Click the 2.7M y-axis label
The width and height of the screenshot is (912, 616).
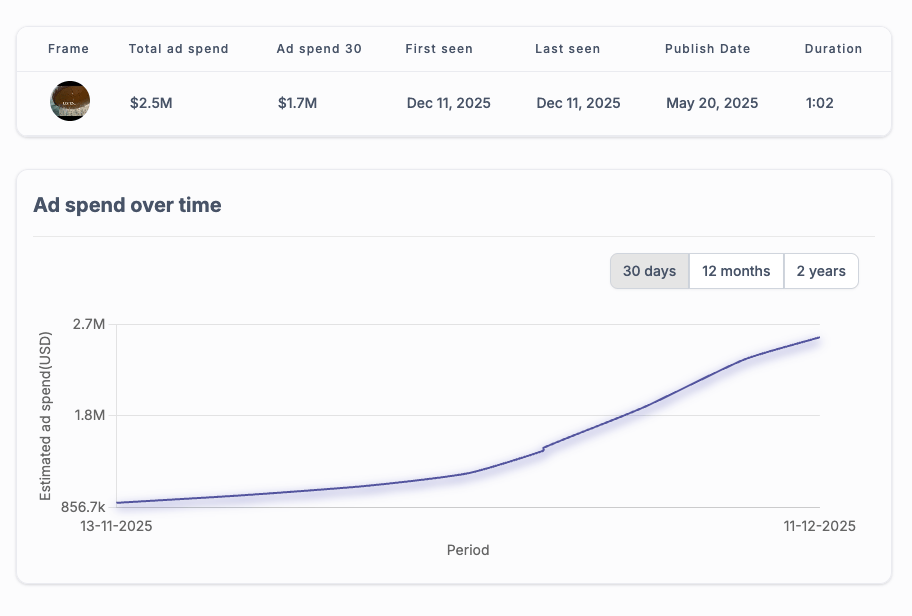click(x=89, y=324)
